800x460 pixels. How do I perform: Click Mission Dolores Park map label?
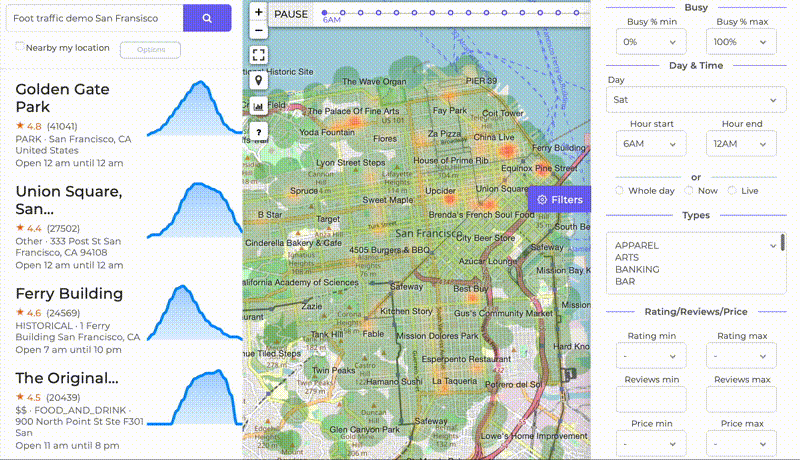point(437,336)
